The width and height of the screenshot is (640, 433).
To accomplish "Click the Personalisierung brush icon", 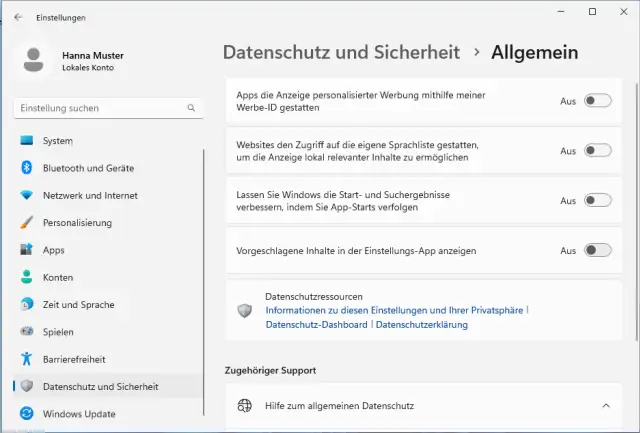I will tap(27, 223).
